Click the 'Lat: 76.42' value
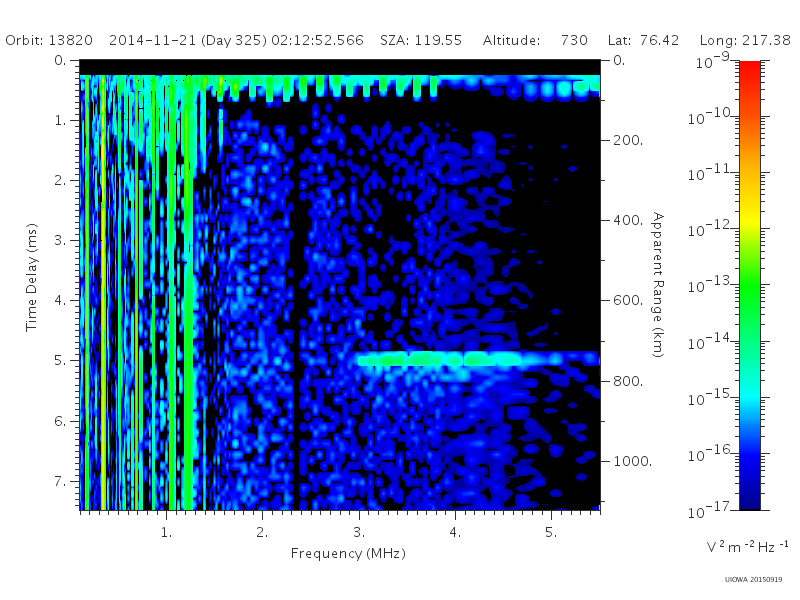The width and height of the screenshot is (800, 600). click(x=643, y=40)
